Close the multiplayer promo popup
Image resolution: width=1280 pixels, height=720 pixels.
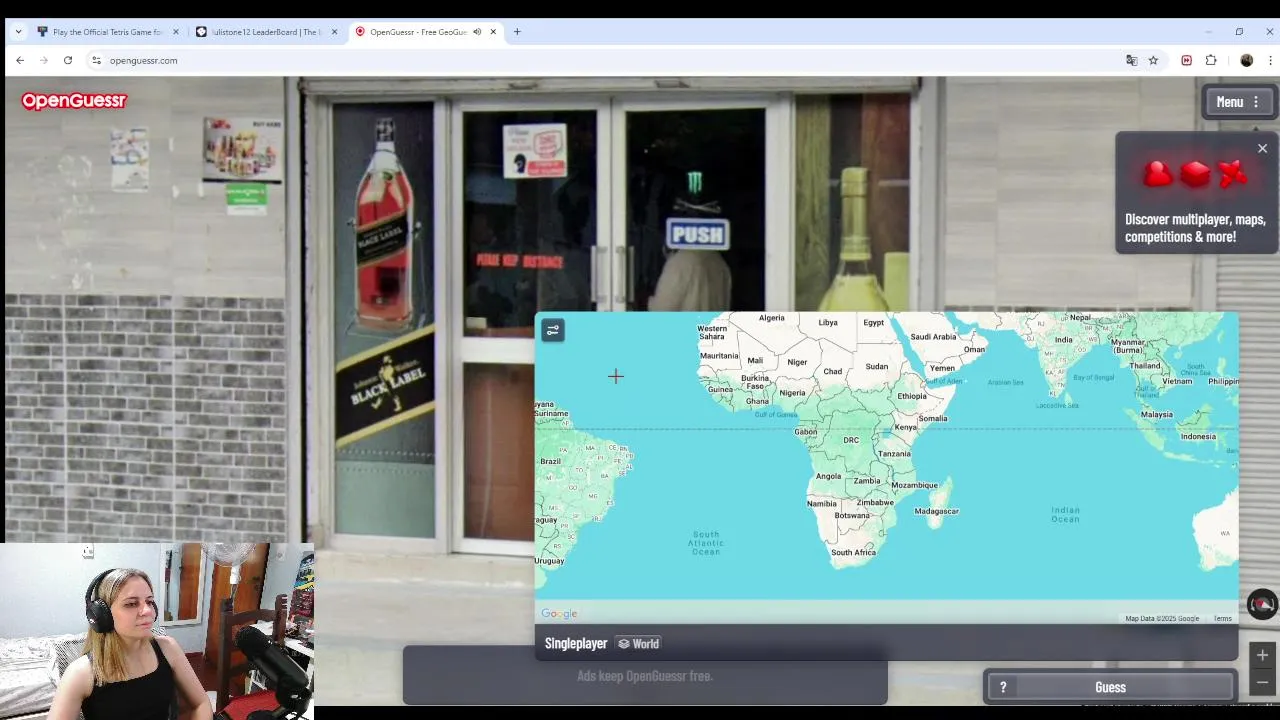point(1262,148)
